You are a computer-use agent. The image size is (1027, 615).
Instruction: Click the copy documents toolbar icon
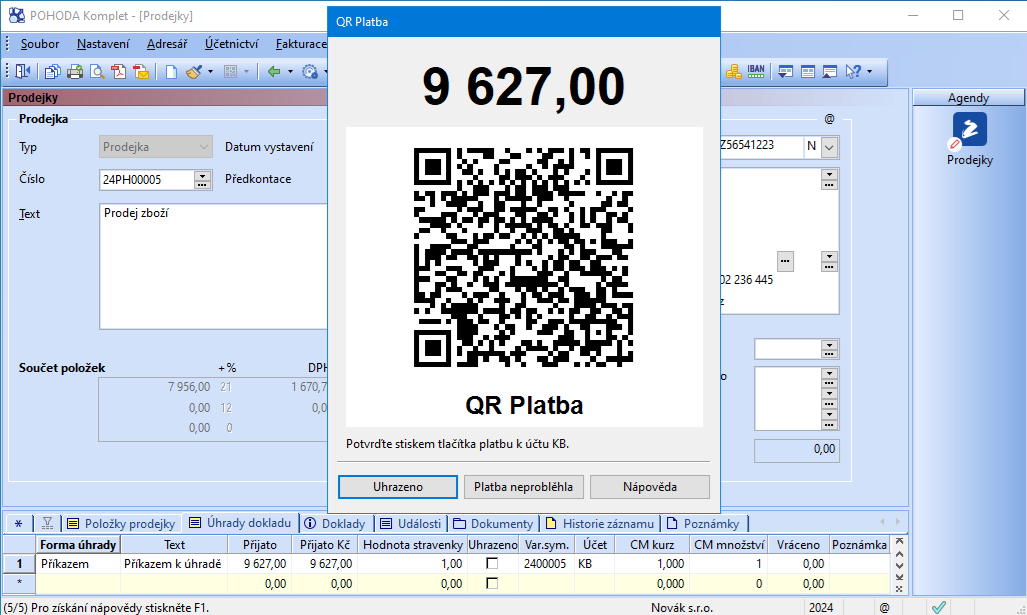pos(52,71)
